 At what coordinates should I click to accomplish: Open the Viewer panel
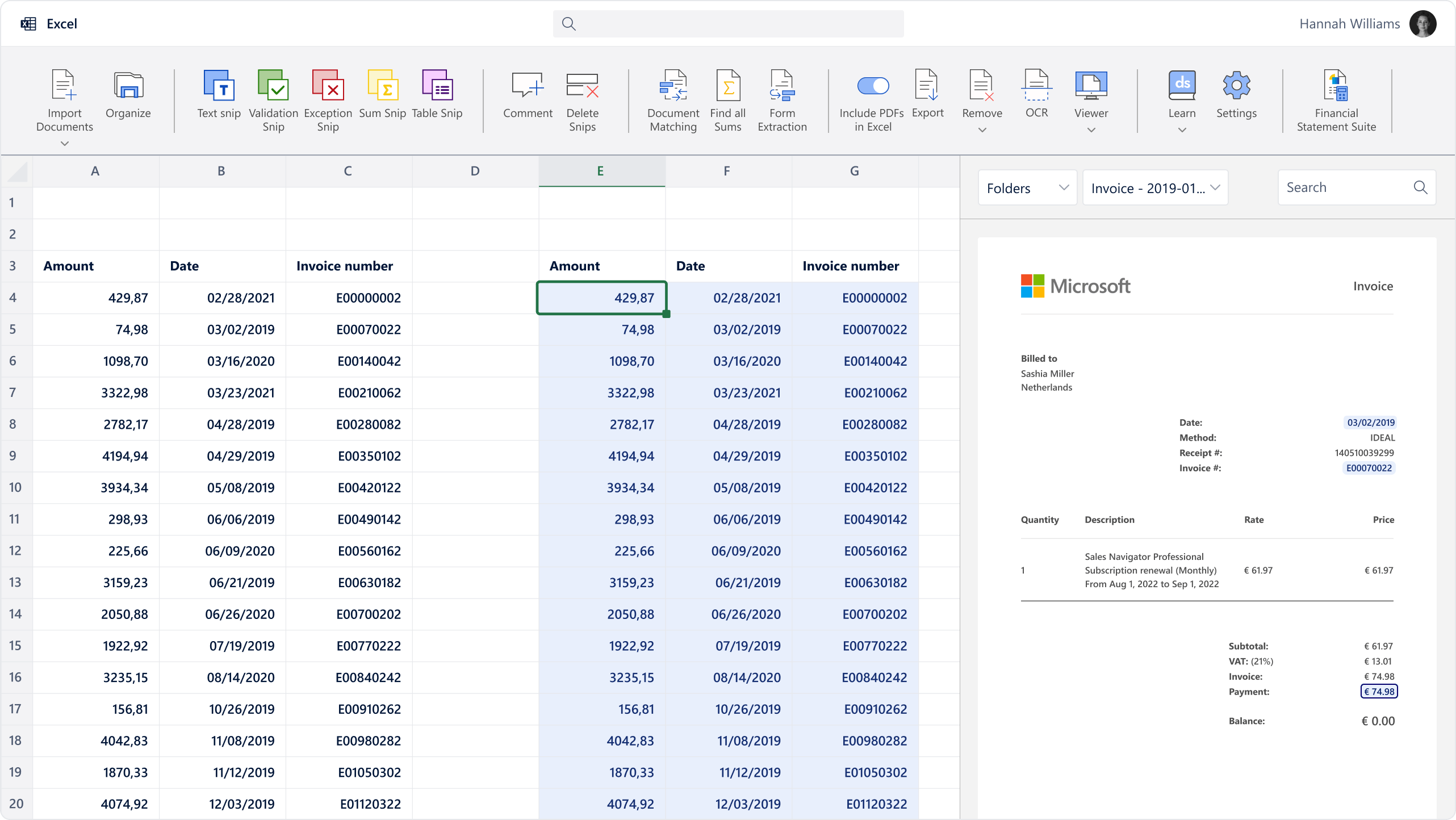coord(1090,94)
